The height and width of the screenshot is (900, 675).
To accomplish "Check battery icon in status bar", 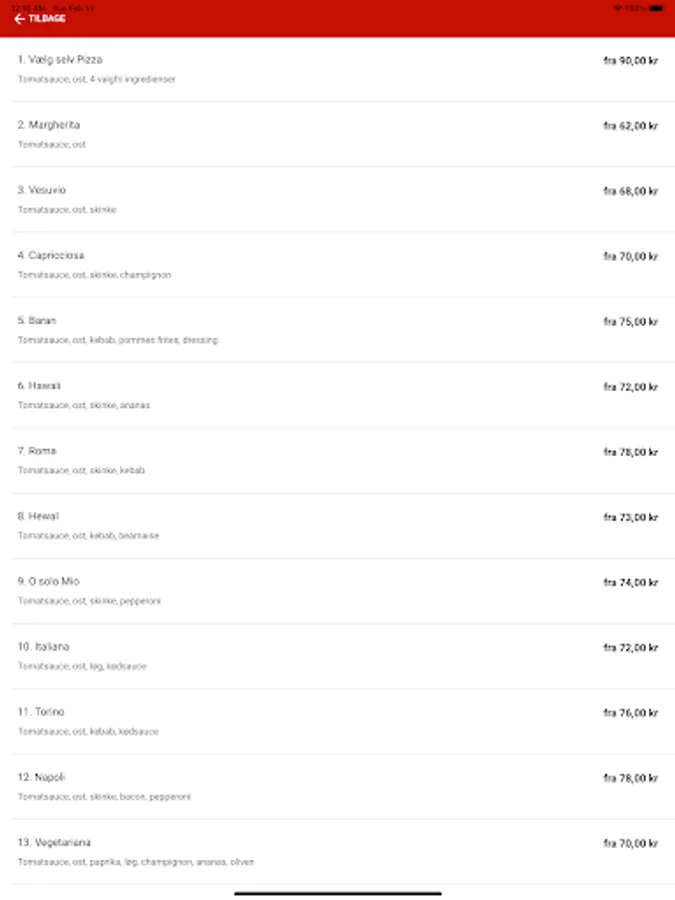I will [x=655, y=7].
